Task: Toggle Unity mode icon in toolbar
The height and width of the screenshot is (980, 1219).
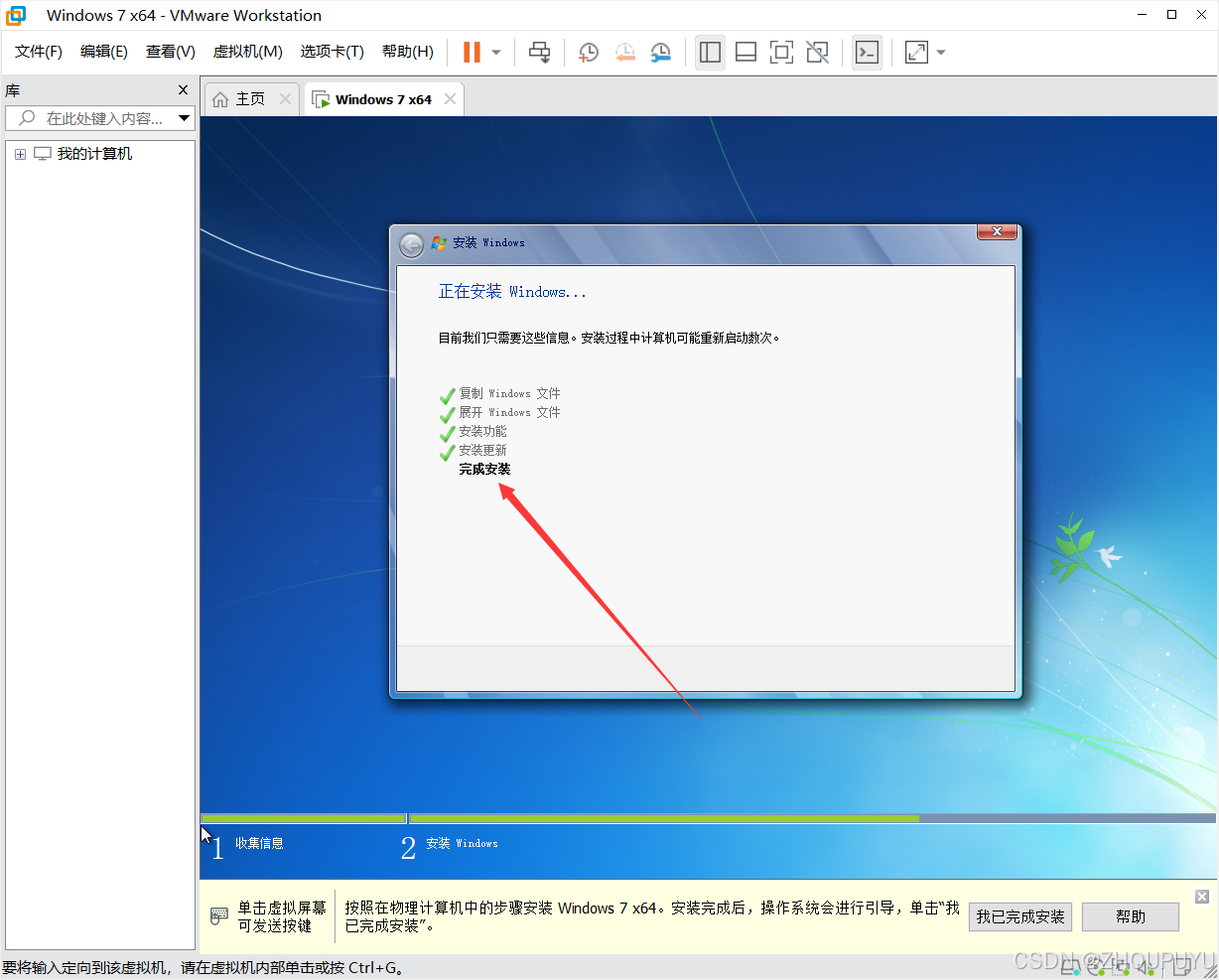Action: click(817, 53)
